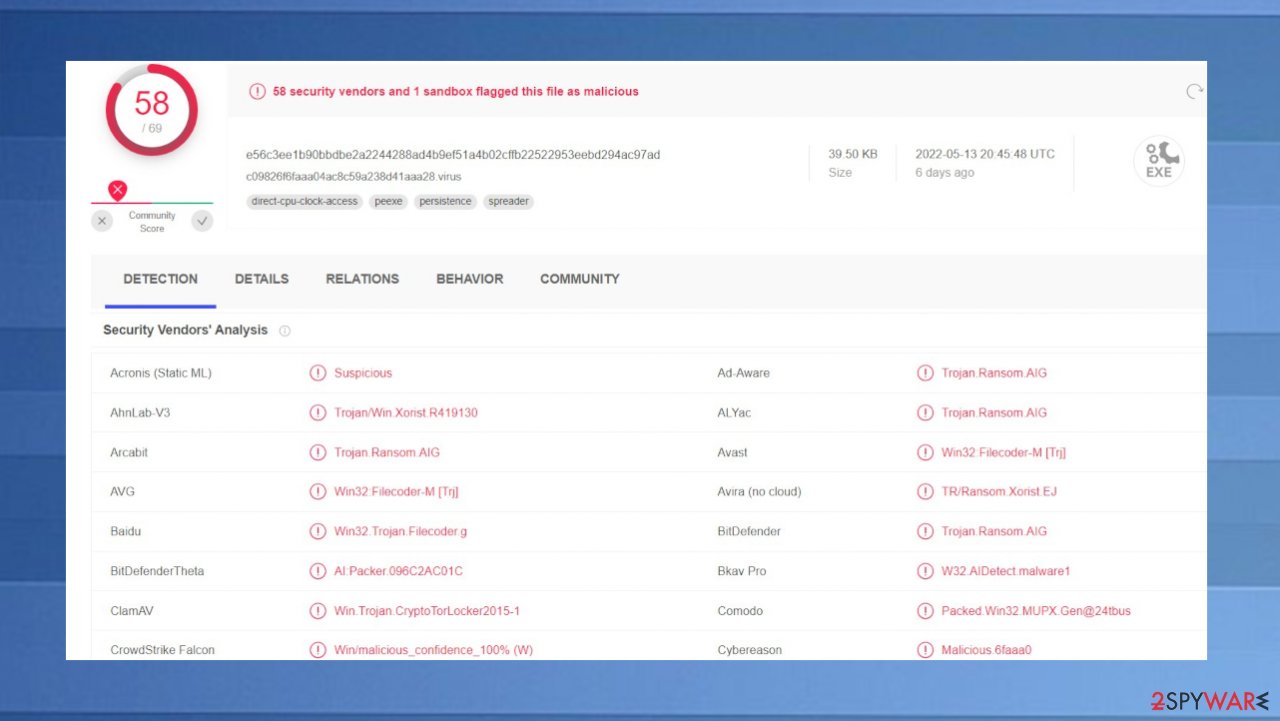Click warning icon for BitDefender detection
Viewport: 1280px width, 721px height.
coord(925,531)
